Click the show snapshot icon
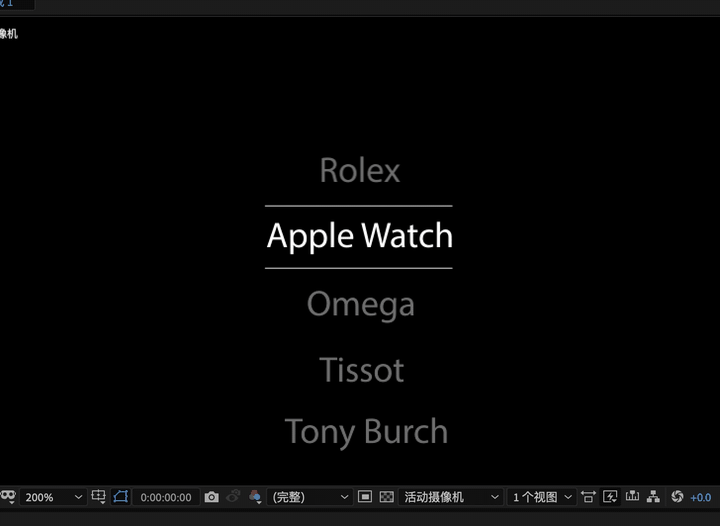The width and height of the screenshot is (720, 526). point(234,497)
